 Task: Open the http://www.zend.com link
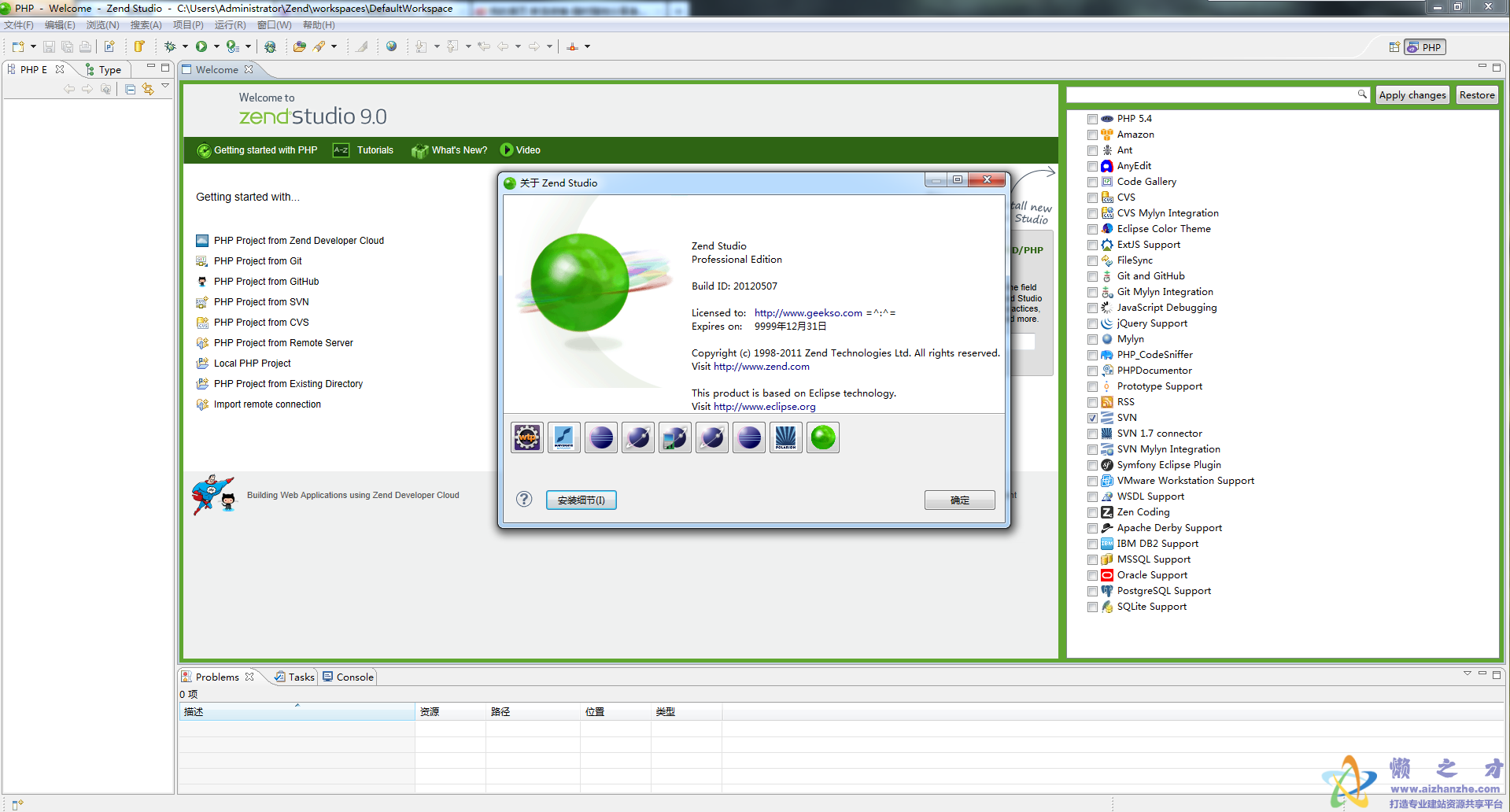click(x=762, y=367)
